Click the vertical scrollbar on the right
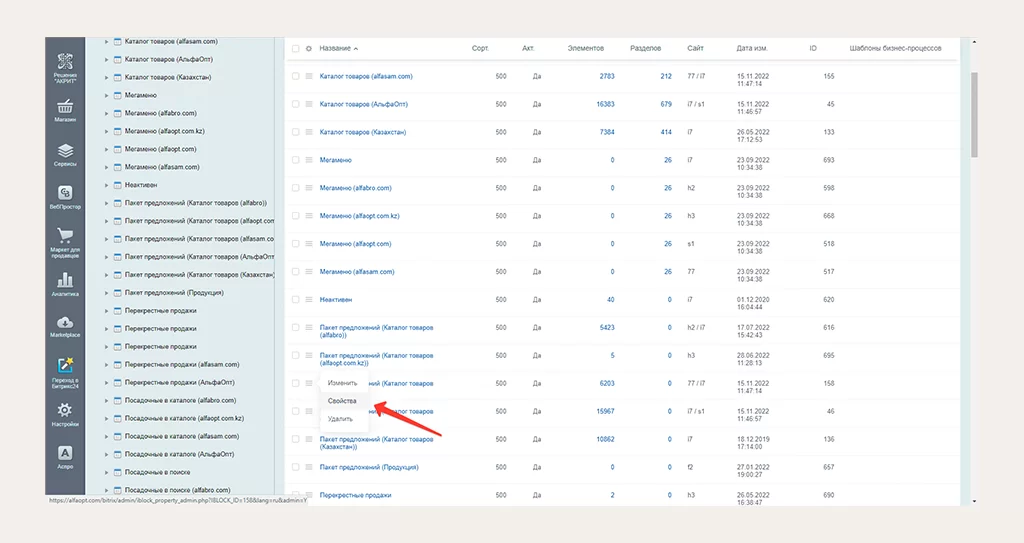Screen dimensions: 1024x543 [x=974, y=110]
